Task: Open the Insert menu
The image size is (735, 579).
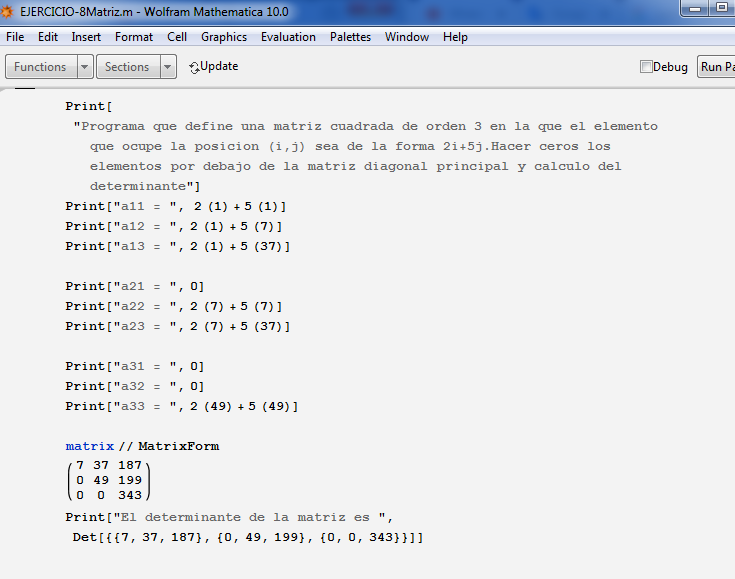Action: (86, 37)
